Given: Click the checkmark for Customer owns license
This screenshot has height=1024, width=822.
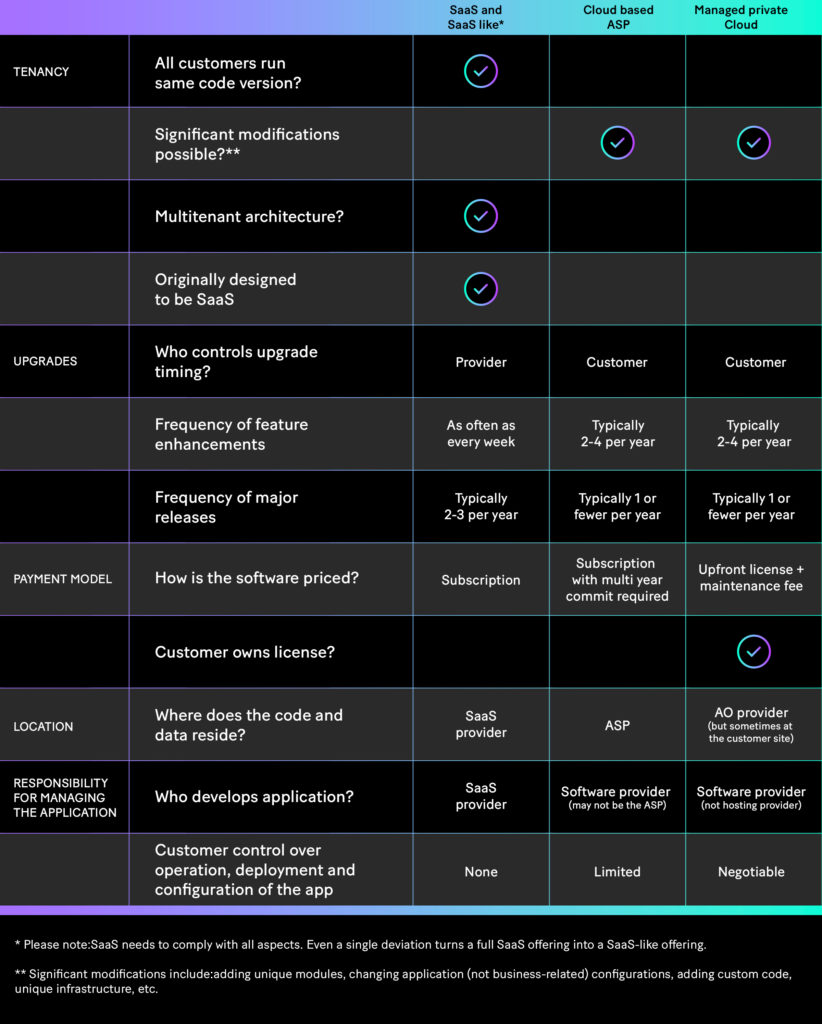Looking at the screenshot, I should (x=753, y=652).
